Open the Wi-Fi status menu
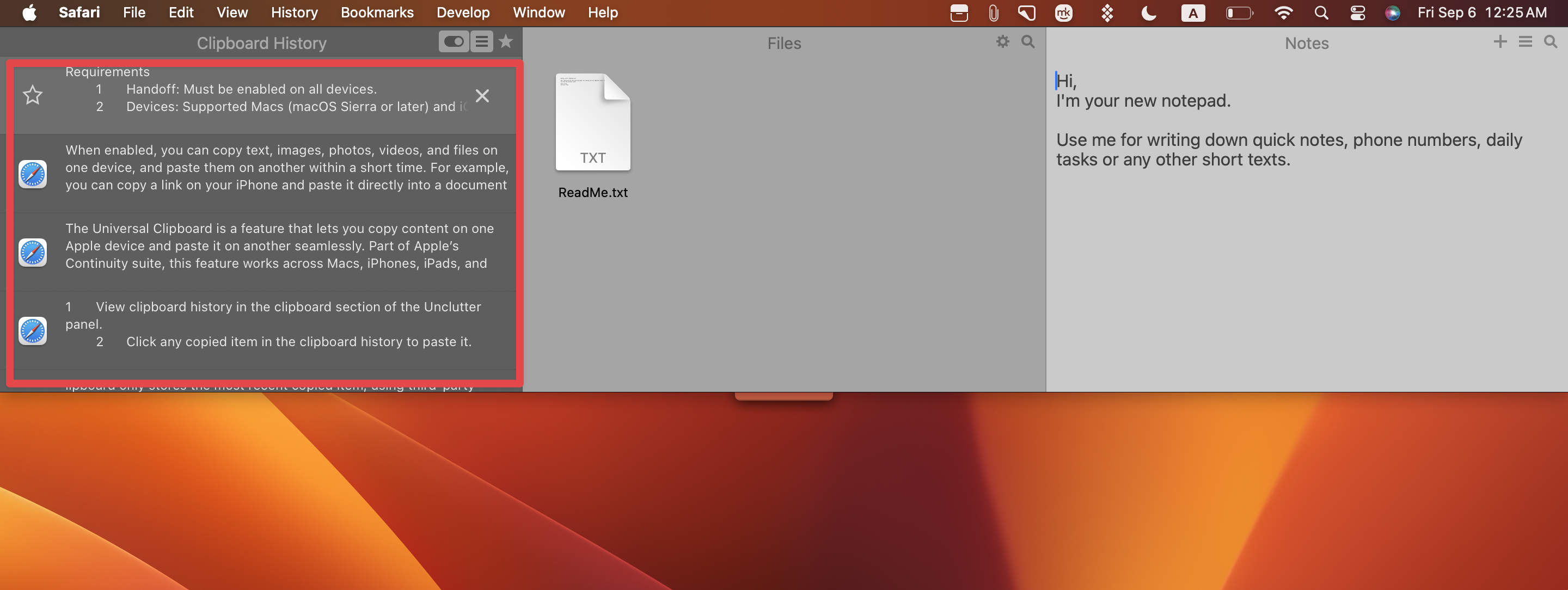The width and height of the screenshot is (1568, 590). pyautogui.click(x=1284, y=12)
